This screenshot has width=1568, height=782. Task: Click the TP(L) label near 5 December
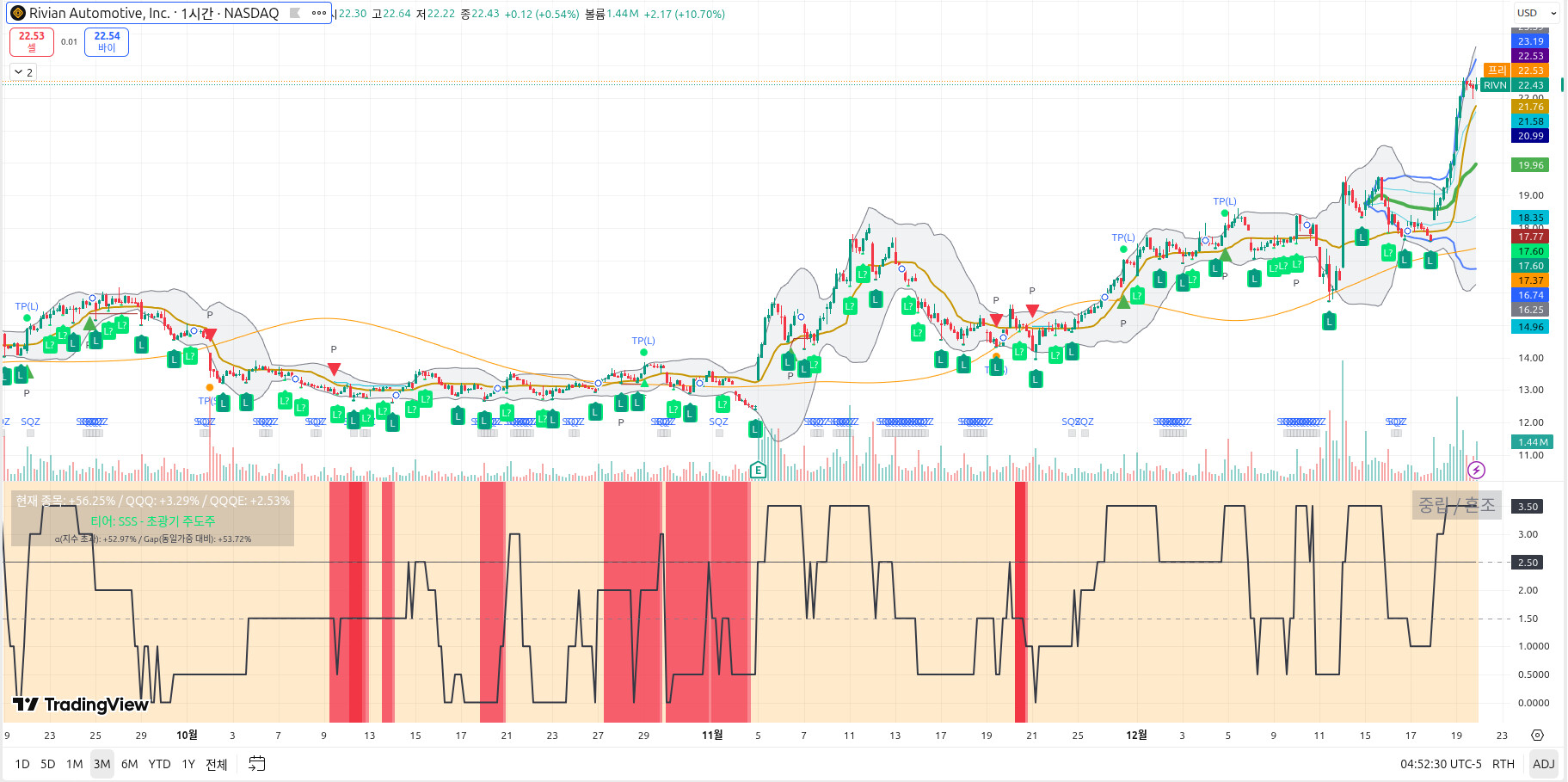click(1225, 201)
